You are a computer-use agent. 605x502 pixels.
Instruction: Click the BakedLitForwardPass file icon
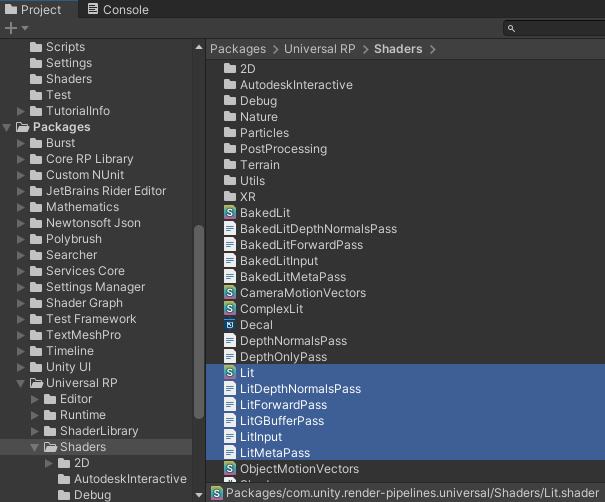click(230, 245)
